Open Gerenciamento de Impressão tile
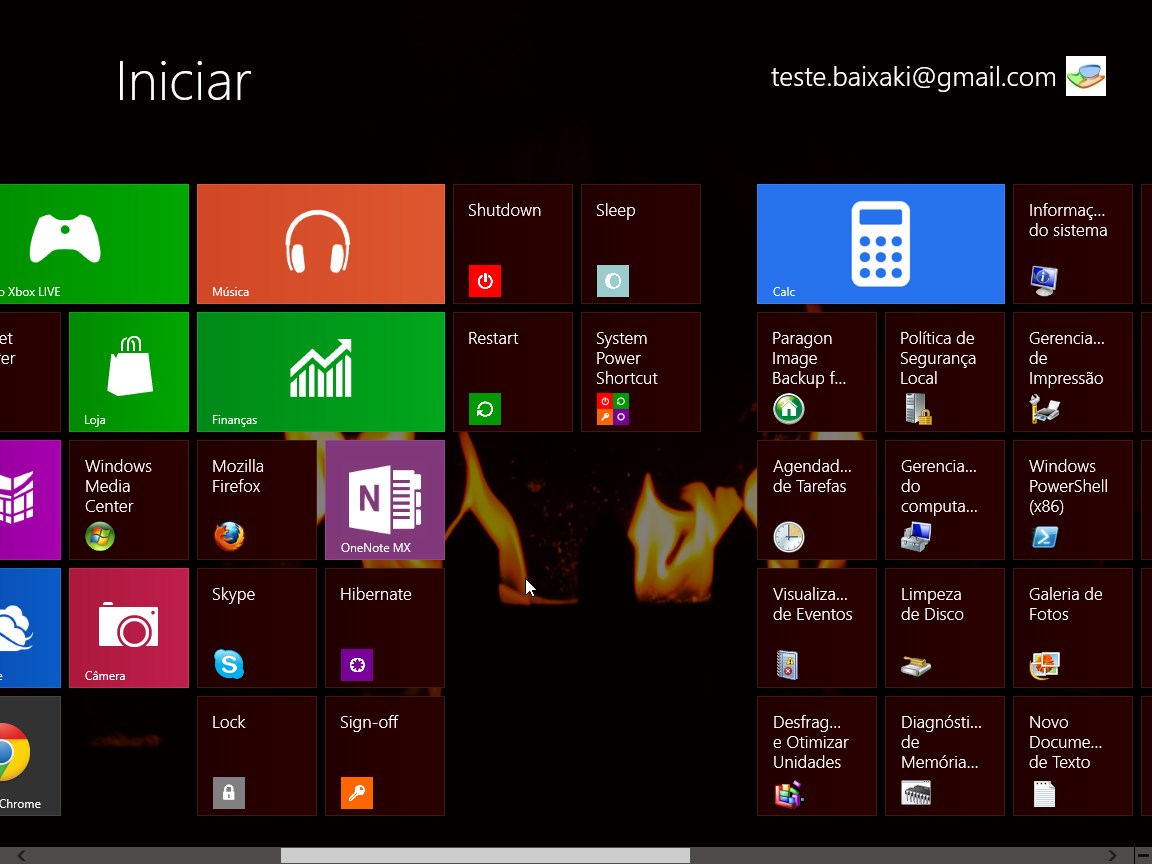 pos(1073,372)
